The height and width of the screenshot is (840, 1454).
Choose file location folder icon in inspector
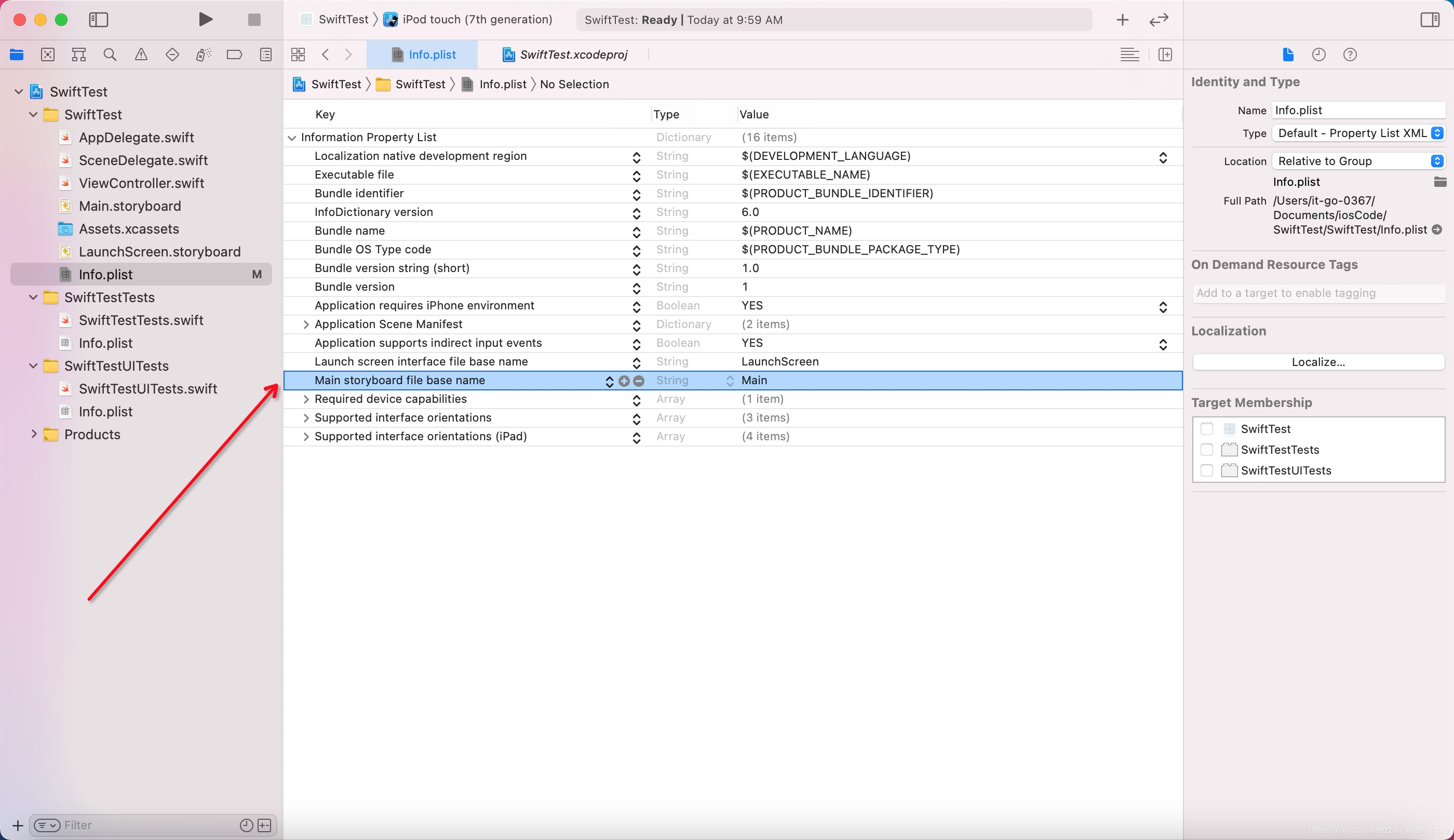pos(1440,182)
